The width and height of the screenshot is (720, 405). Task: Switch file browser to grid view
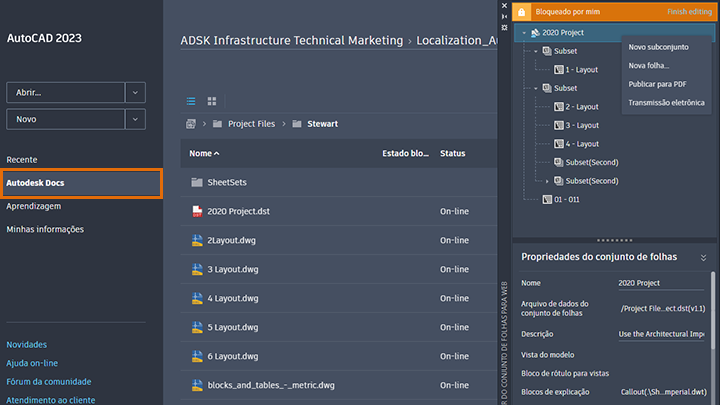[x=212, y=101]
